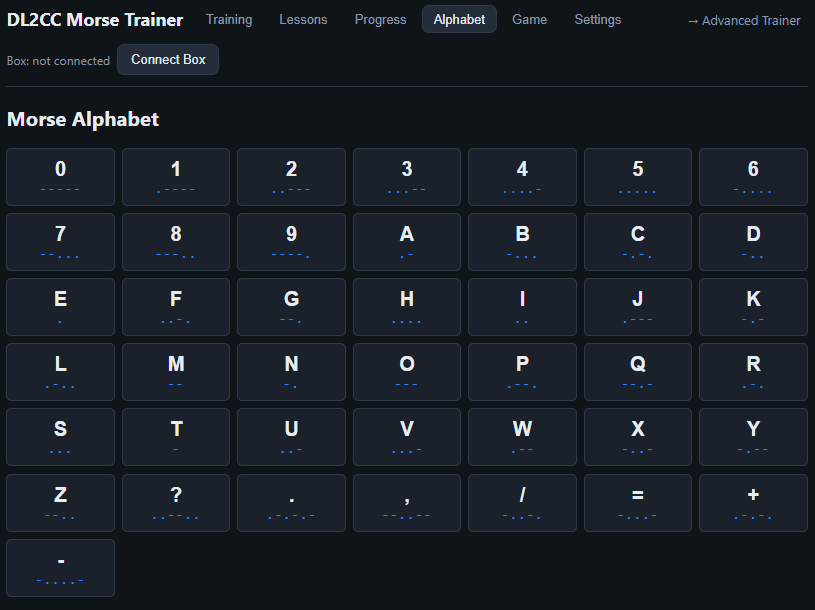Select the letter T card
The width and height of the screenshot is (815, 610).
click(176, 436)
